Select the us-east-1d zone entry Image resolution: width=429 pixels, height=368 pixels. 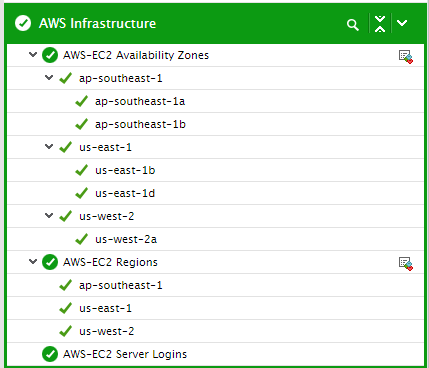coord(125,193)
